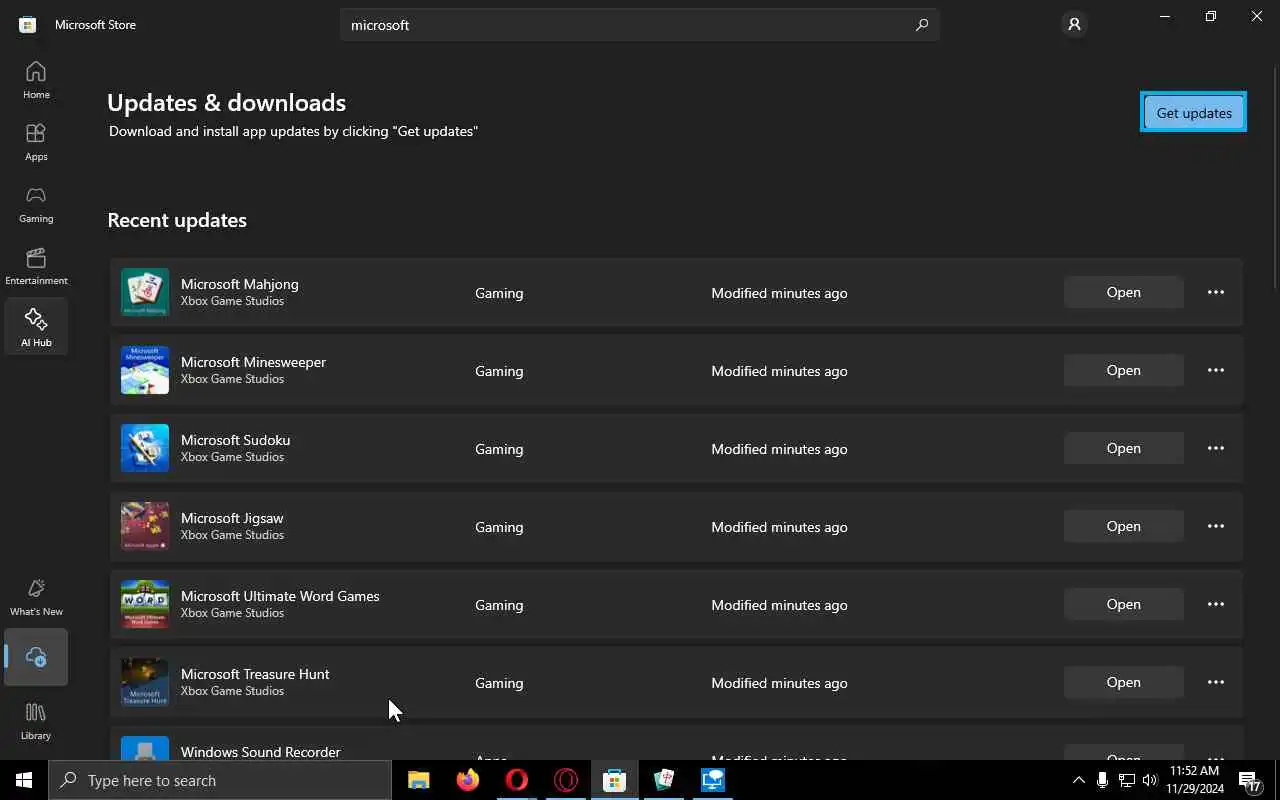Open the Entertainment section
The image size is (1280, 800).
coord(36,266)
